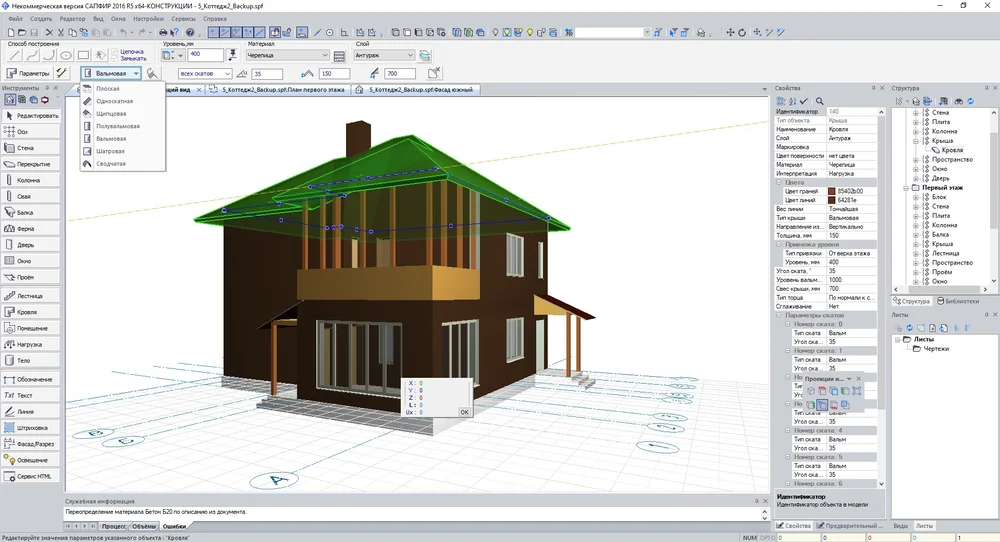
Task: Select the Оси (axes) tool
Action: (x=31, y=132)
